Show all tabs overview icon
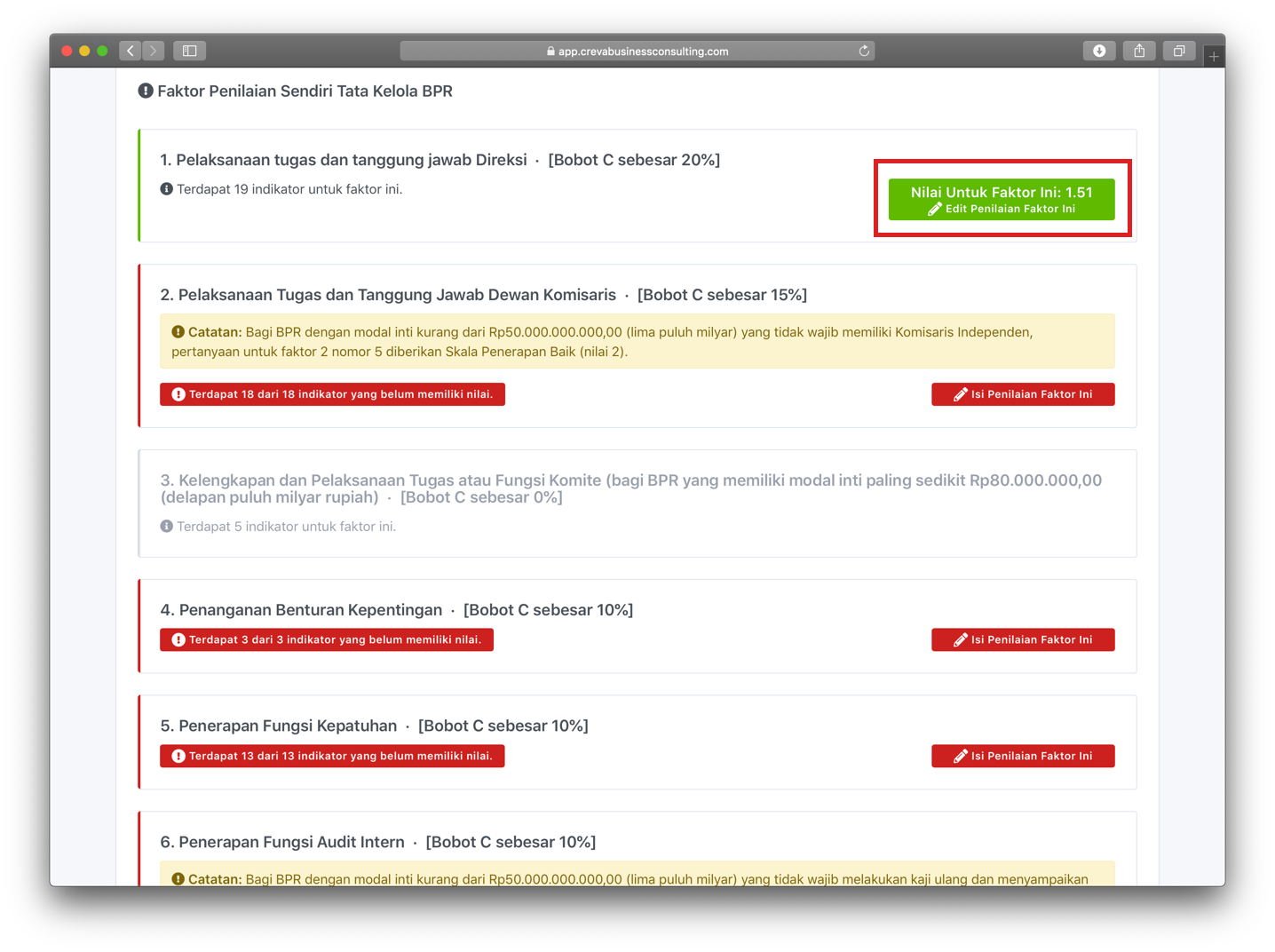The height and width of the screenshot is (952, 1275). tap(1179, 51)
